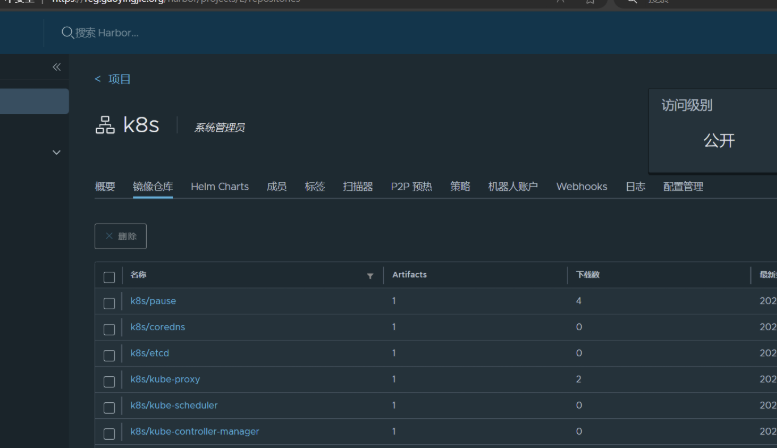The height and width of the screenshot is (448, 777).
Task: Open the 策略 policy tab
Action: pyautogui.click(x=460, y=186)
